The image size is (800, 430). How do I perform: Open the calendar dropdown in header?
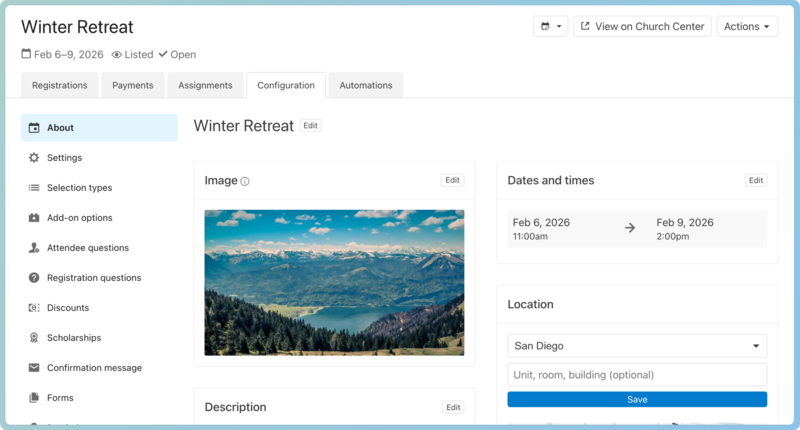pos(550,27)
